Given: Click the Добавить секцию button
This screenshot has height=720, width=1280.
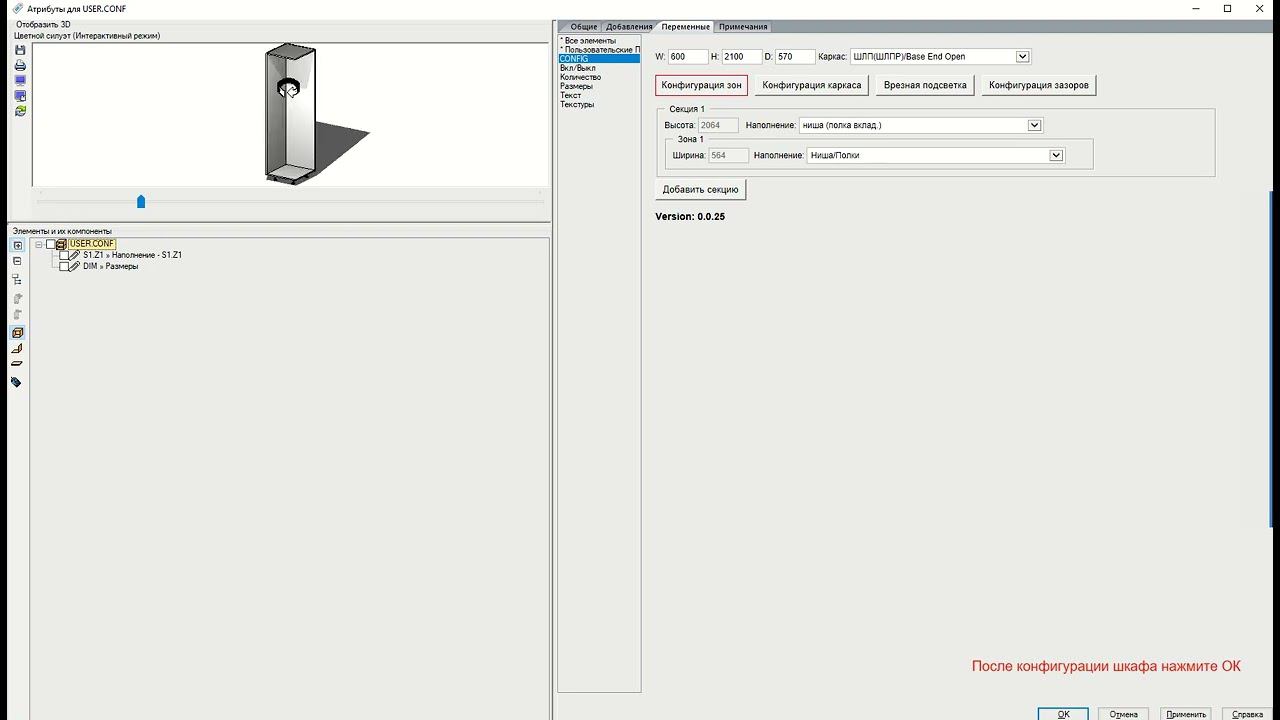Looking at the screenshot, I should coord(700,190).
